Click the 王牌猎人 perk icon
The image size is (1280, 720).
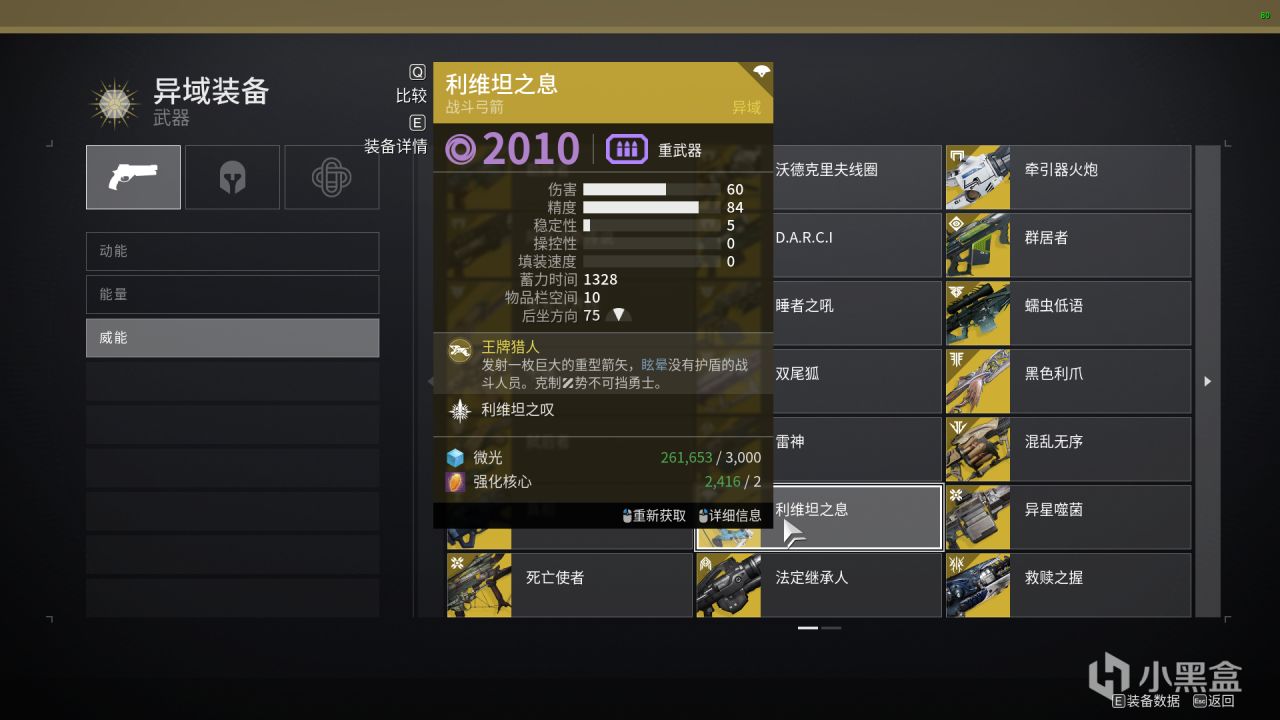pyautogui.click(x=461, y=351)
